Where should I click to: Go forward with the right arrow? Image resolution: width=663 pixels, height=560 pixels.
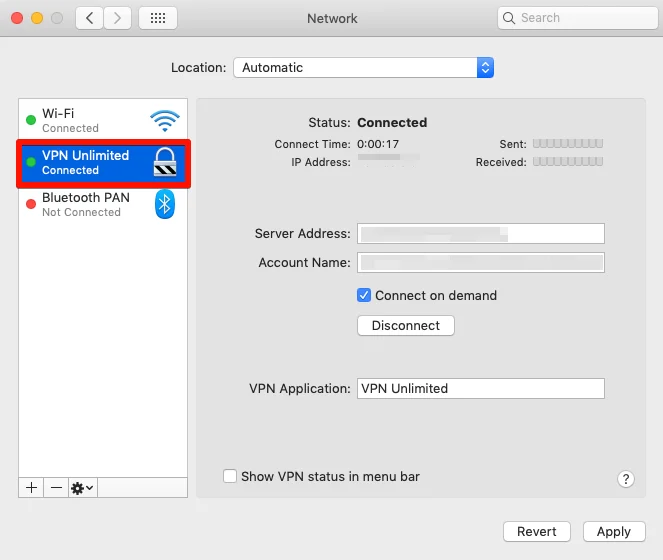pos(117,18)
